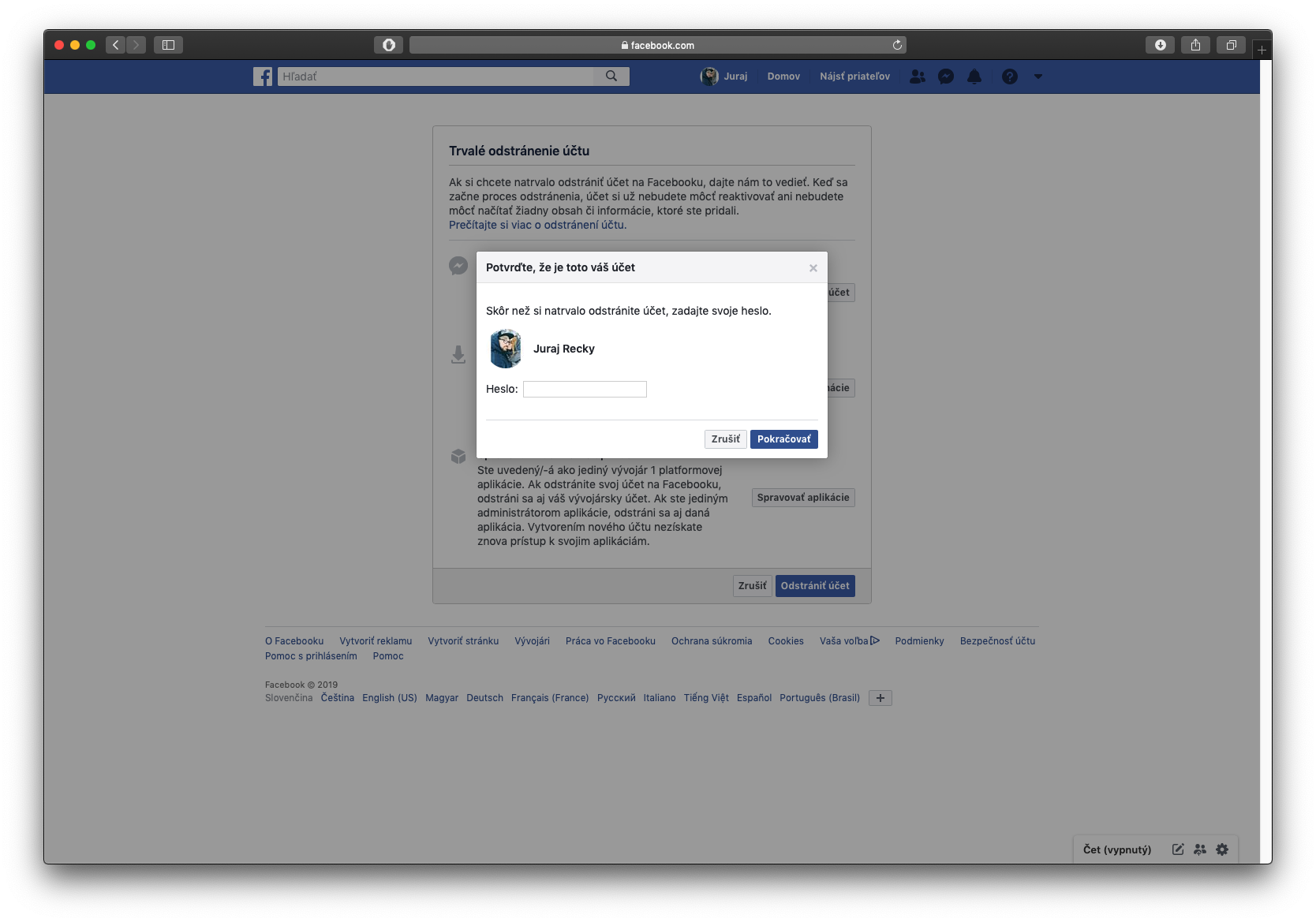
Task: Click Prečítajte si viac o odstránení účtu link
Action: coord(536,225)
